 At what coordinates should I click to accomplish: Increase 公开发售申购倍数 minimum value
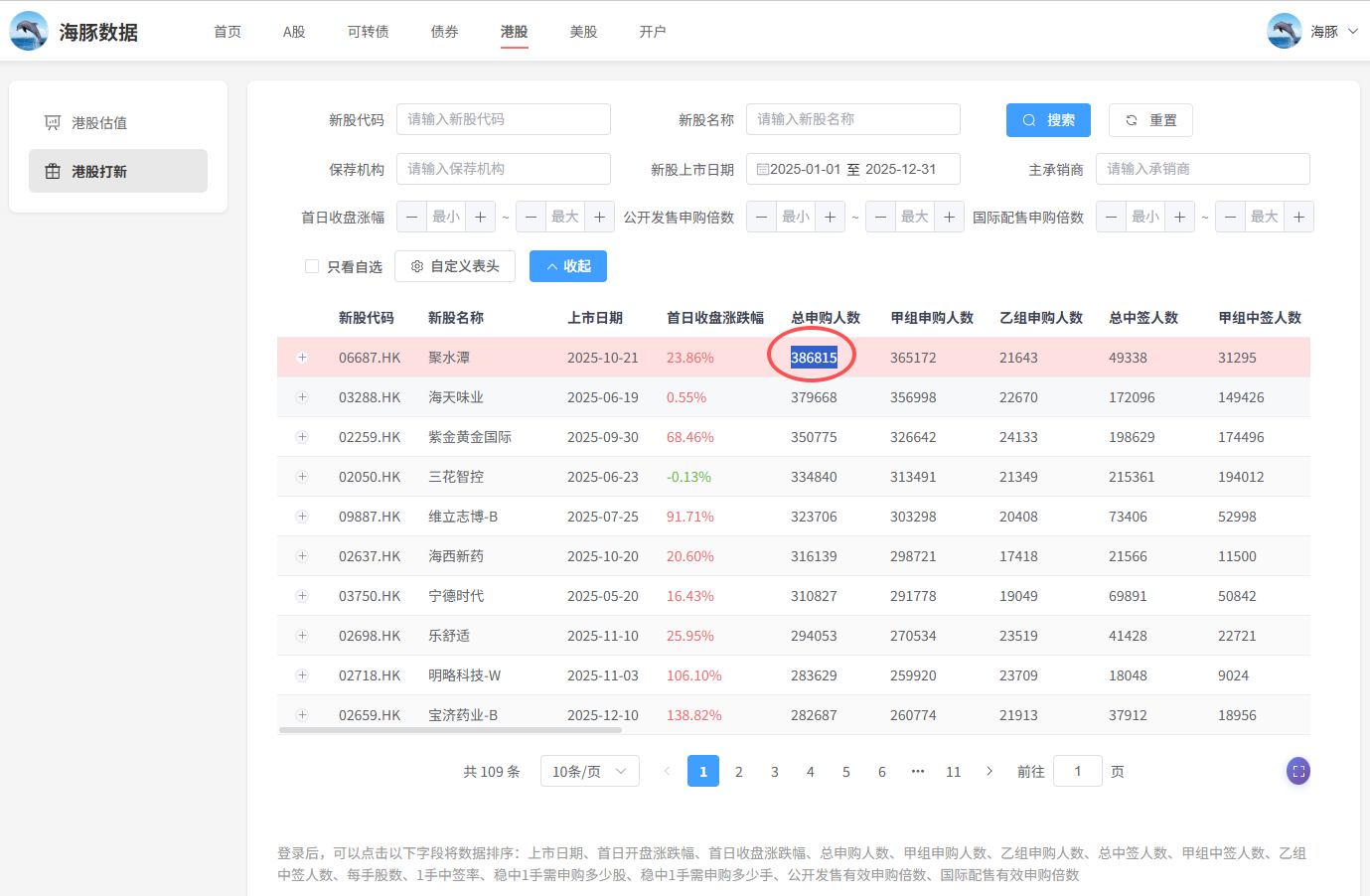831,217
